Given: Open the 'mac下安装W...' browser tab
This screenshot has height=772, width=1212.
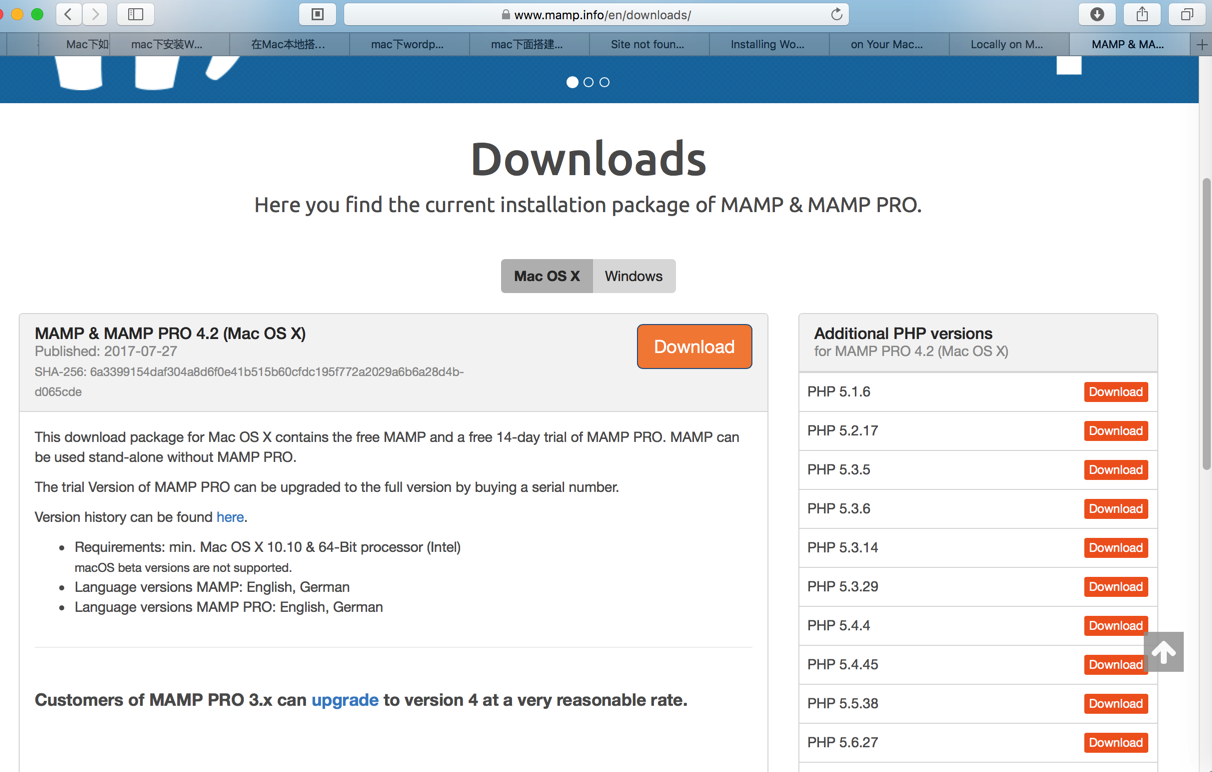Looking at the screenshot, I should pyautogui.click(x=169, y=44).
